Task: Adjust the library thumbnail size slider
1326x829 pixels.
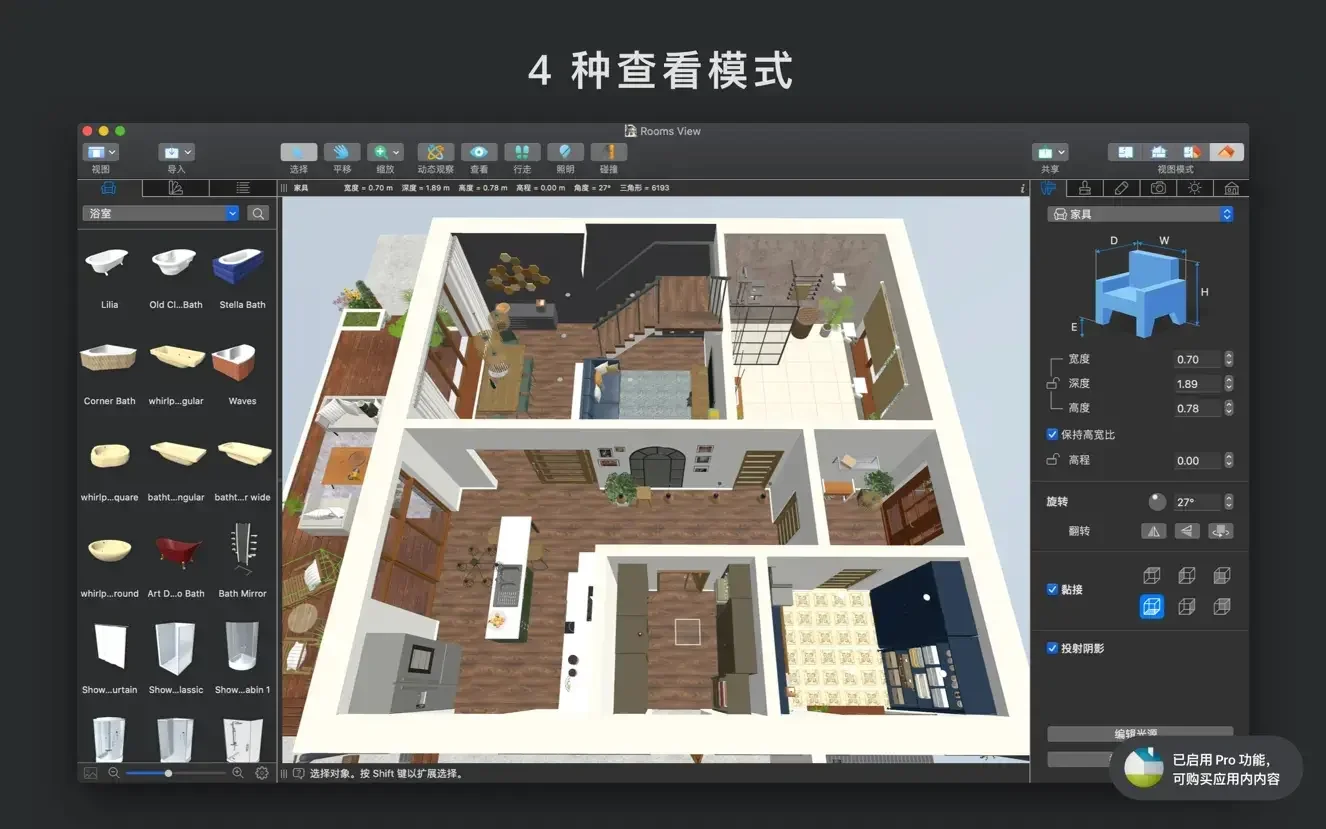Action: [168, 773]
